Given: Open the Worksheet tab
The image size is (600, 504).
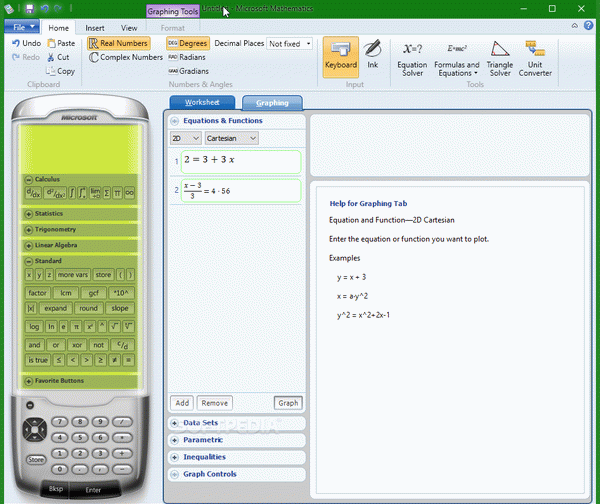Looking at the screenshot, I should (x=202, y=103).
